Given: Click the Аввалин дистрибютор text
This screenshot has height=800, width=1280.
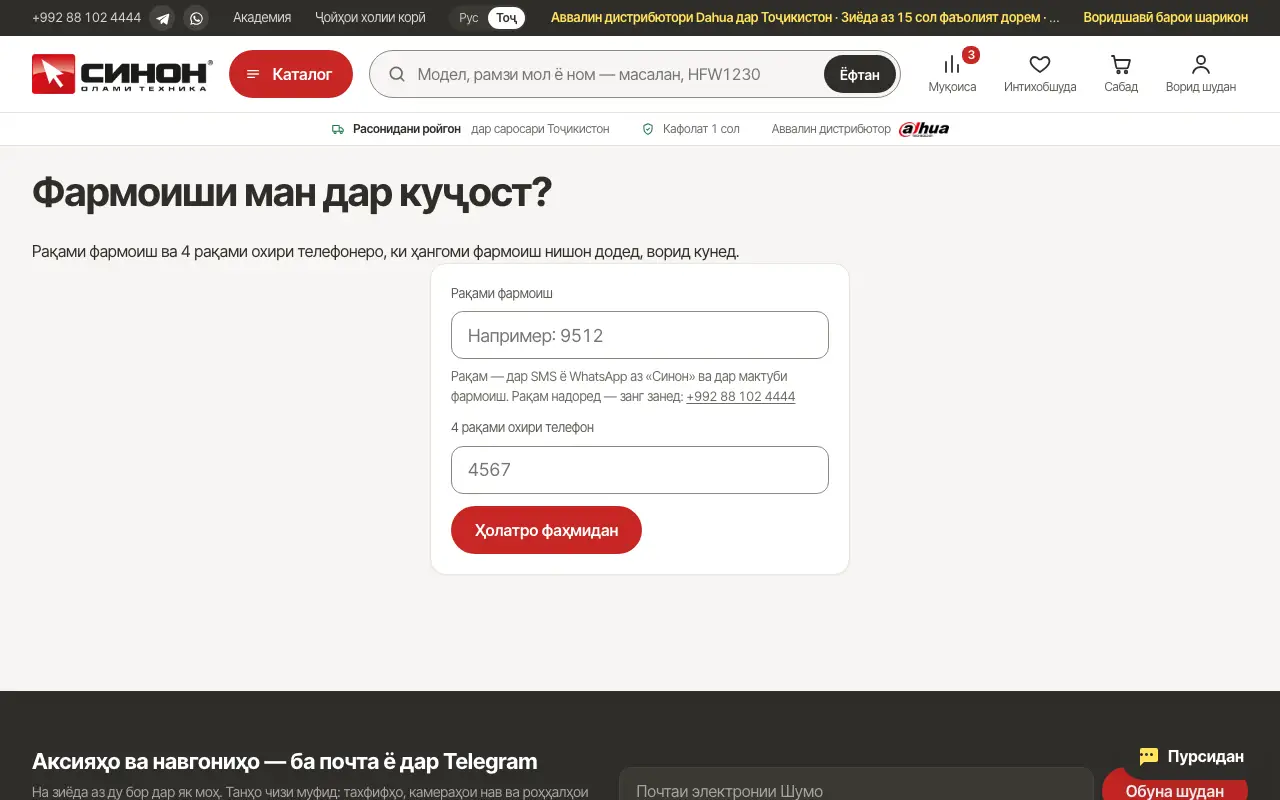Looking at the screenshot, I should [831, 129].
